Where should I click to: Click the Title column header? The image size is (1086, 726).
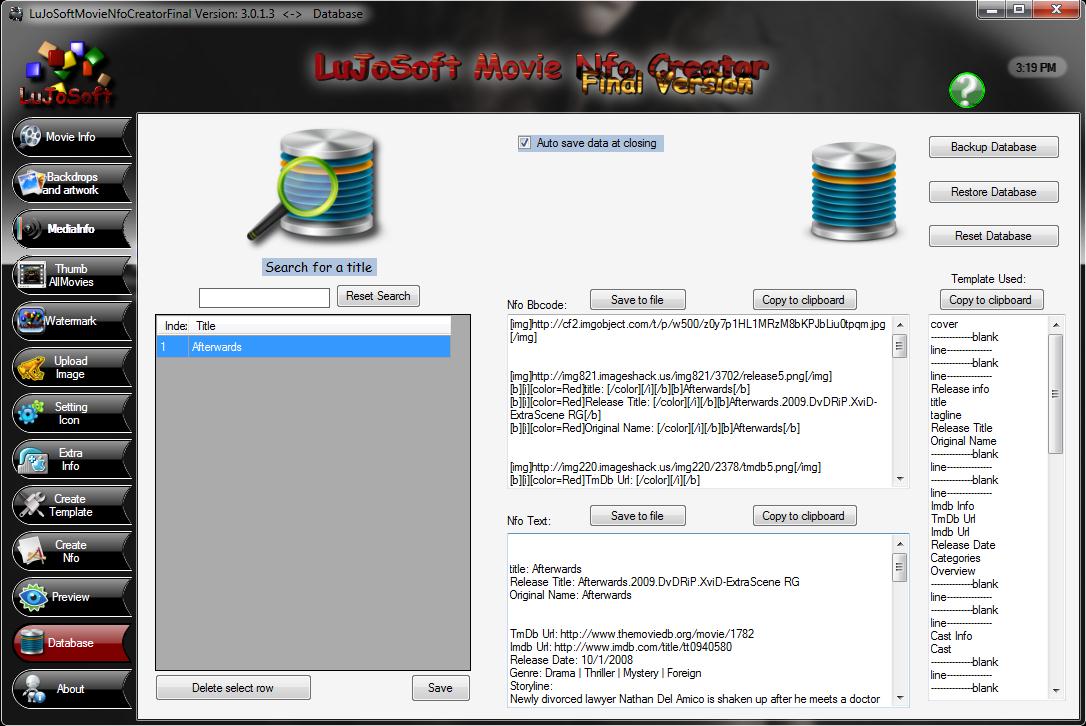[320, 326]
